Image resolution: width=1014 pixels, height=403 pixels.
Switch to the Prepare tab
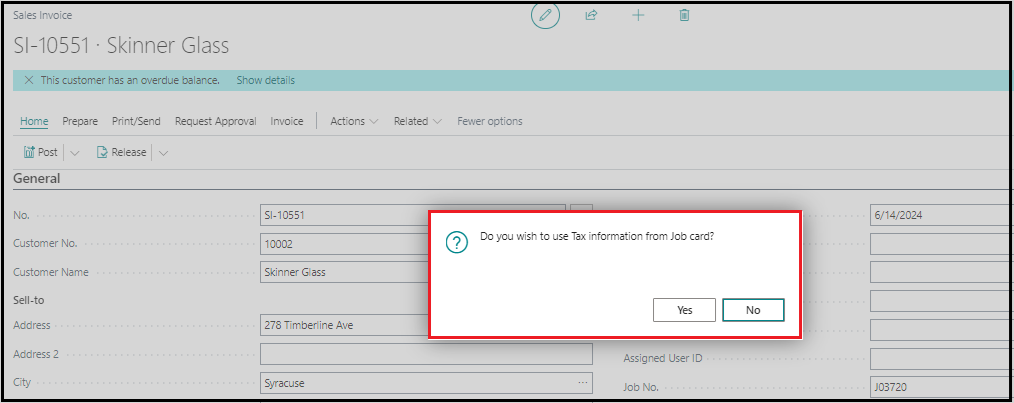pyautogui.click(x=80, y=121)
